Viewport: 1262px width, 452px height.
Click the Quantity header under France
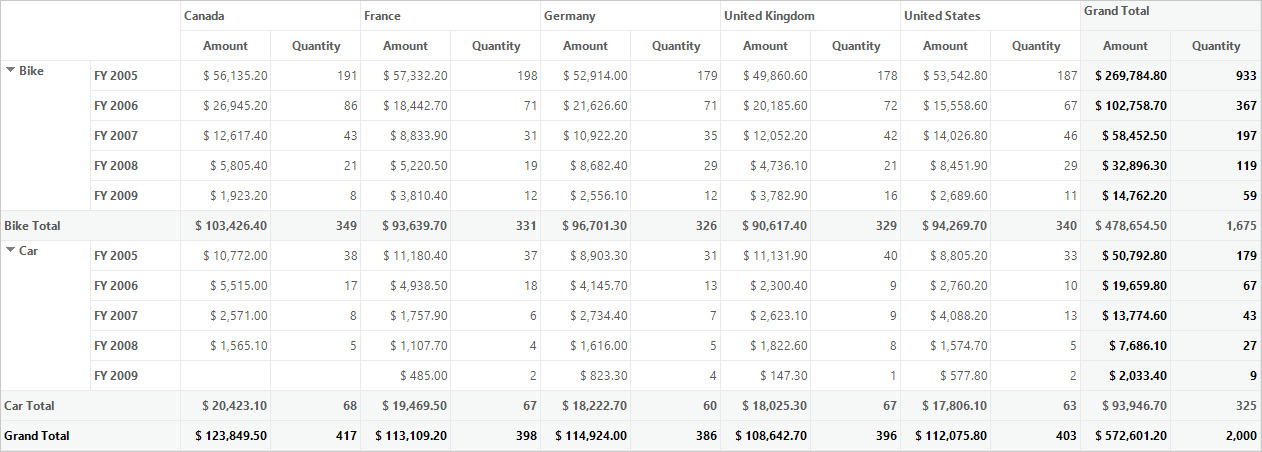click(x=496, y=46)
